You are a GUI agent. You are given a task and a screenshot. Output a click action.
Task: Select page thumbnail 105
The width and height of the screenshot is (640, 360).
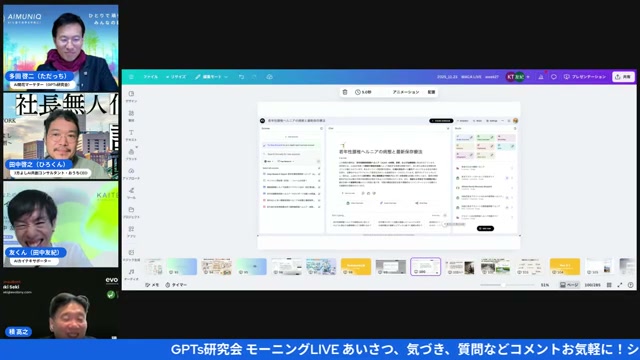(x=600, y=267)
